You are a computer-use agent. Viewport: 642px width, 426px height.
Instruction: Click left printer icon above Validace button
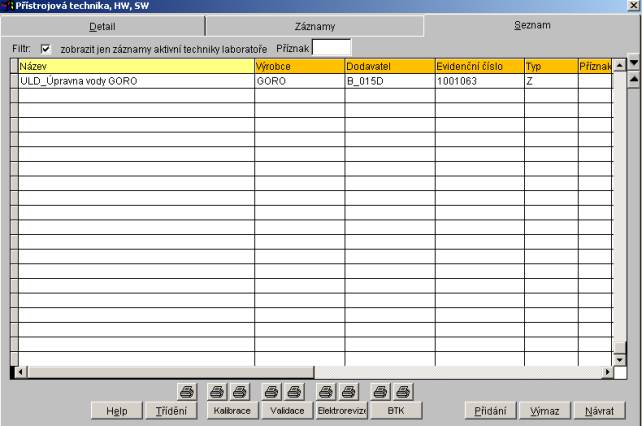[268, 393]
